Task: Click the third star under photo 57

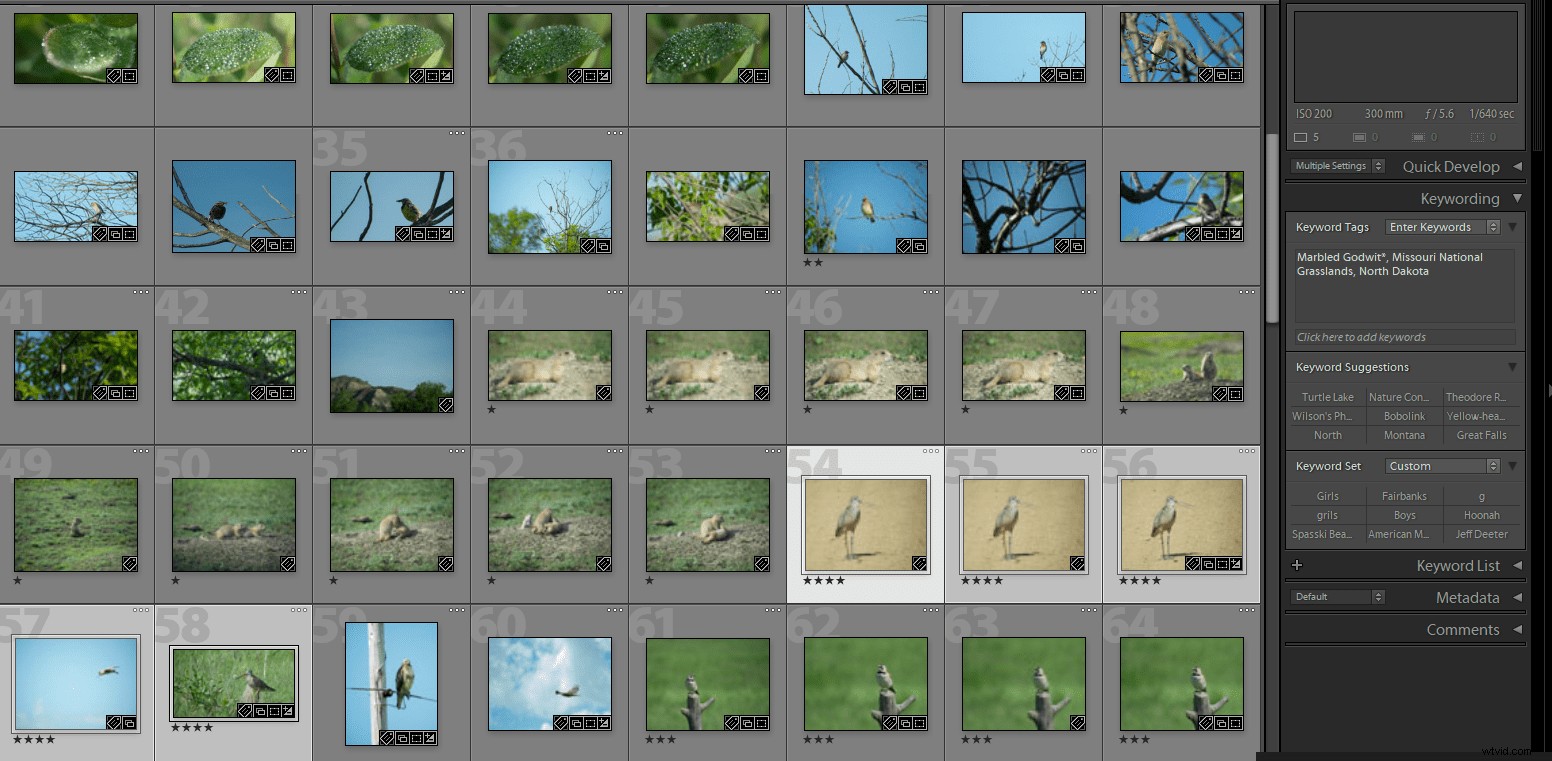Action: (x=39, y=738)
